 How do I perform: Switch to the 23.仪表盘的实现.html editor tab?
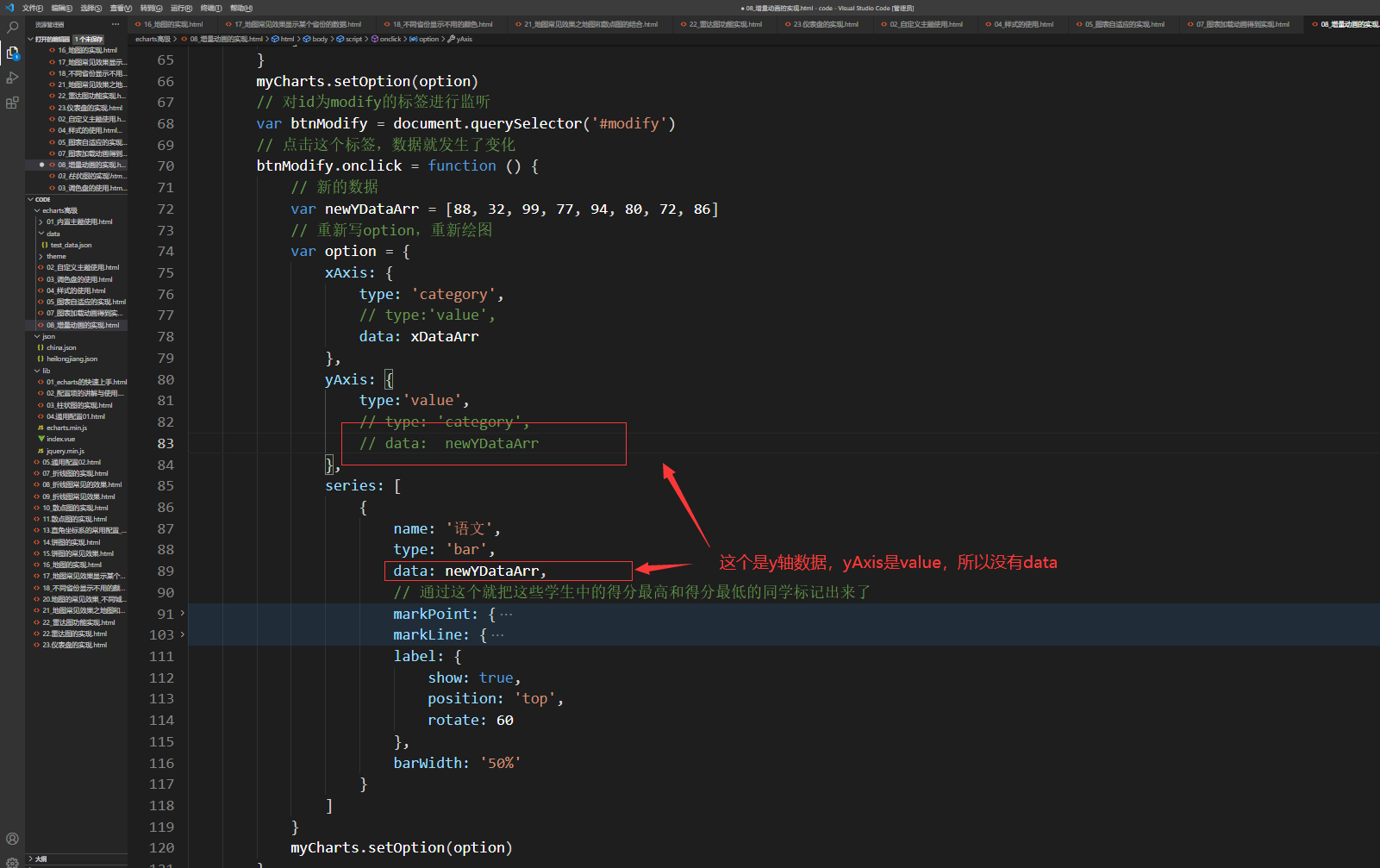(x=826, y=24)
